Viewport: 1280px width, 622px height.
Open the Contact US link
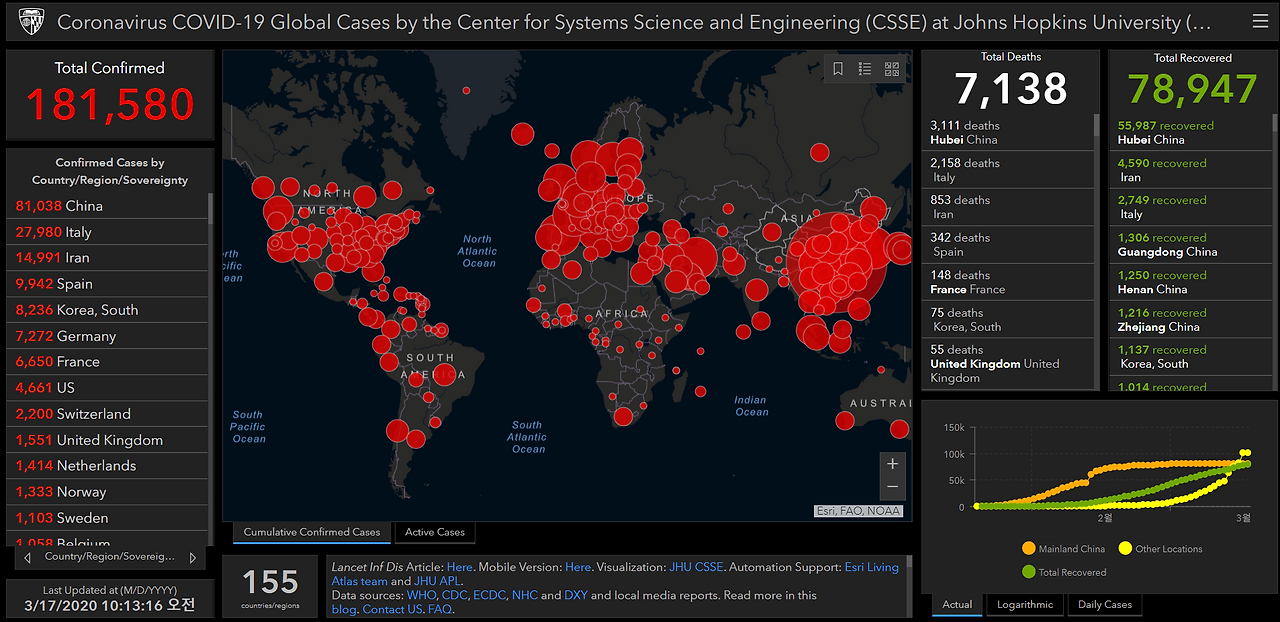click(x=392, y=609)
